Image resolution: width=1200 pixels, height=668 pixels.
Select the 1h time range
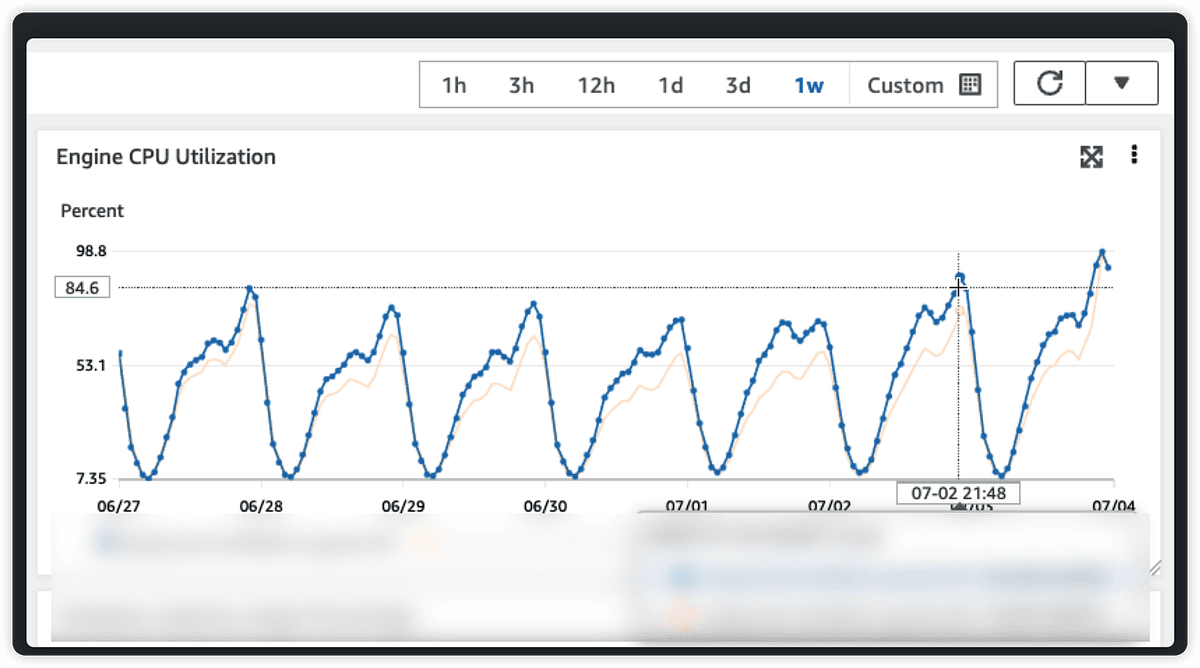click(454, 85)
